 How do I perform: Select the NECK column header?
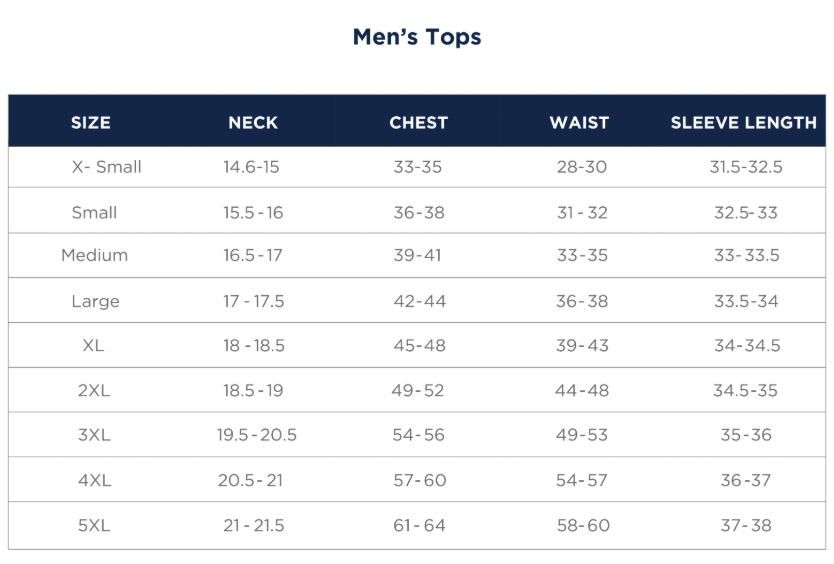pyautogui.click(x=253, y=123)
